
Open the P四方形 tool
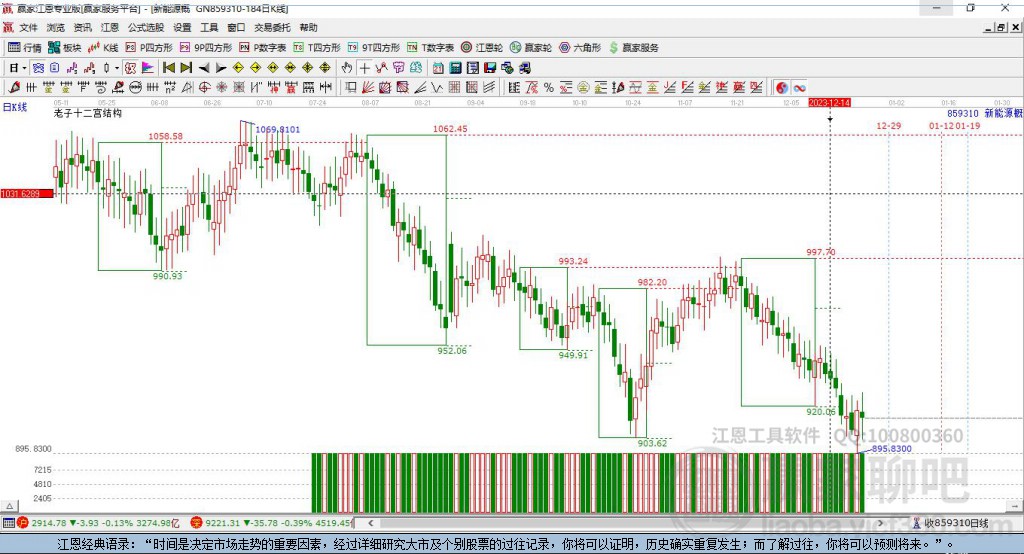click(148, 47)
